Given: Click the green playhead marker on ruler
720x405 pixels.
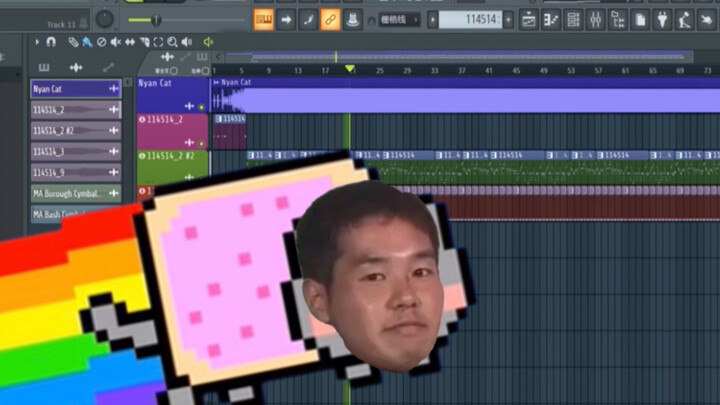Looking at the screenshot, I should [x=349, y=69].
